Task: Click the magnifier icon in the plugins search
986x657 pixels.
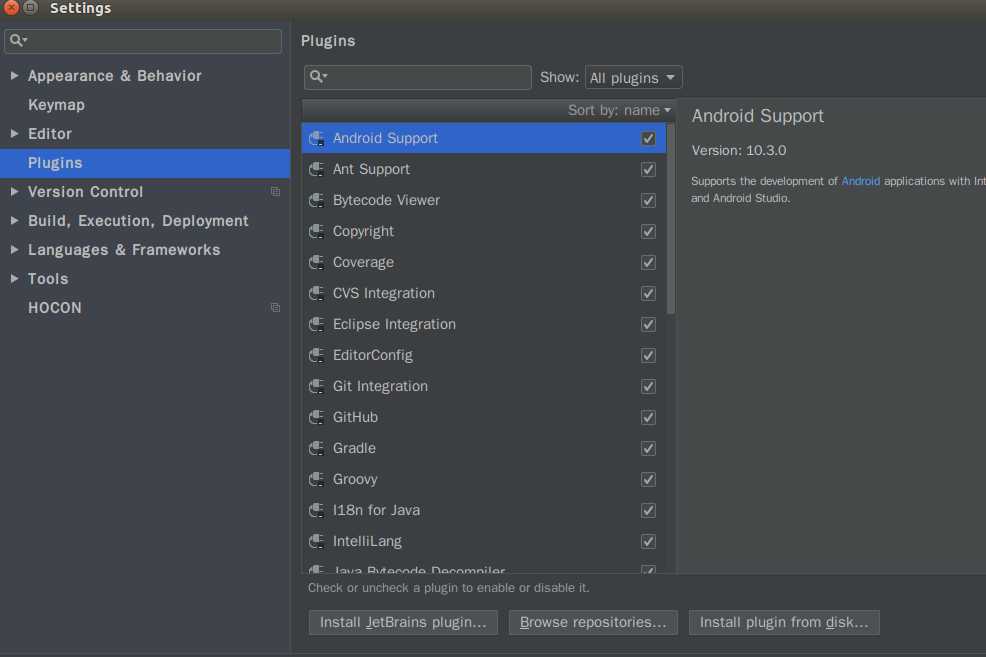Action: (318, 77)
